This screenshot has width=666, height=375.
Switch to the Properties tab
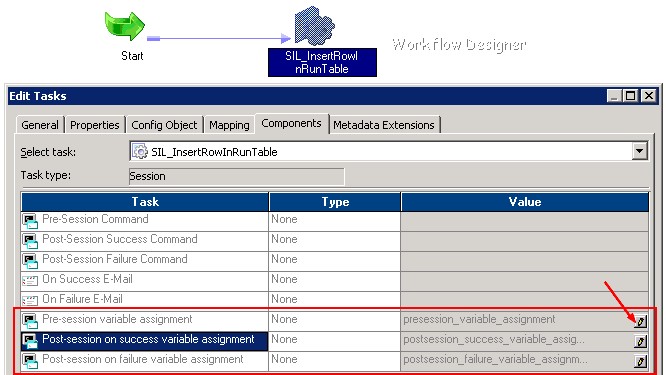pos(95,125)
